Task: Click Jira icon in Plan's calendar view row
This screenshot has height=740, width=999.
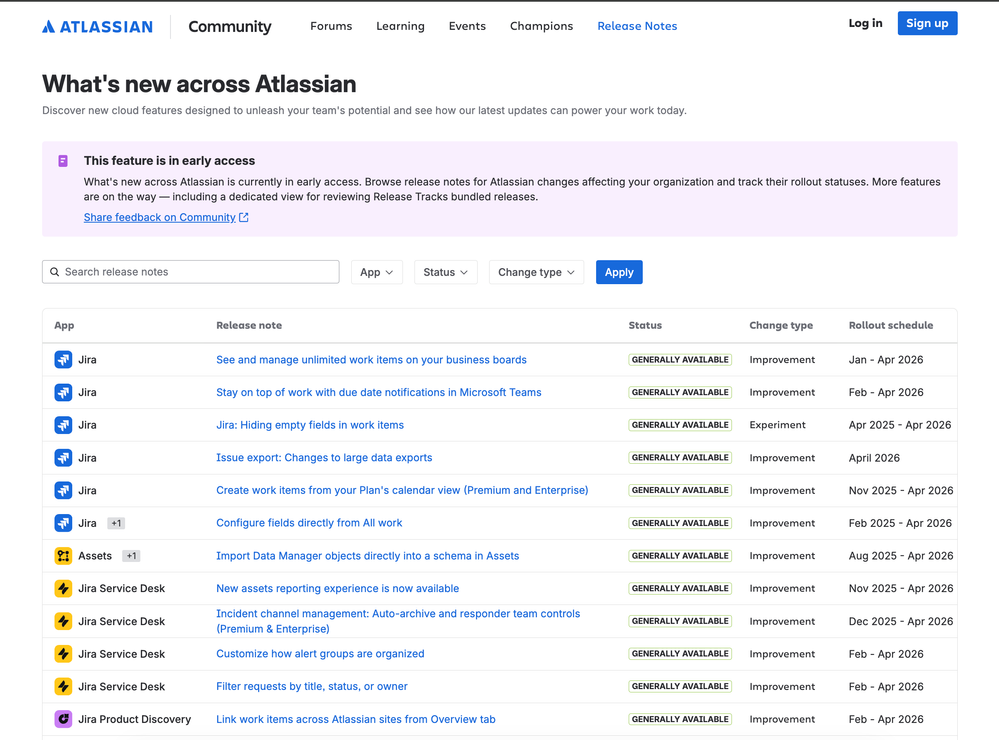Action: [x=63, y=491]
